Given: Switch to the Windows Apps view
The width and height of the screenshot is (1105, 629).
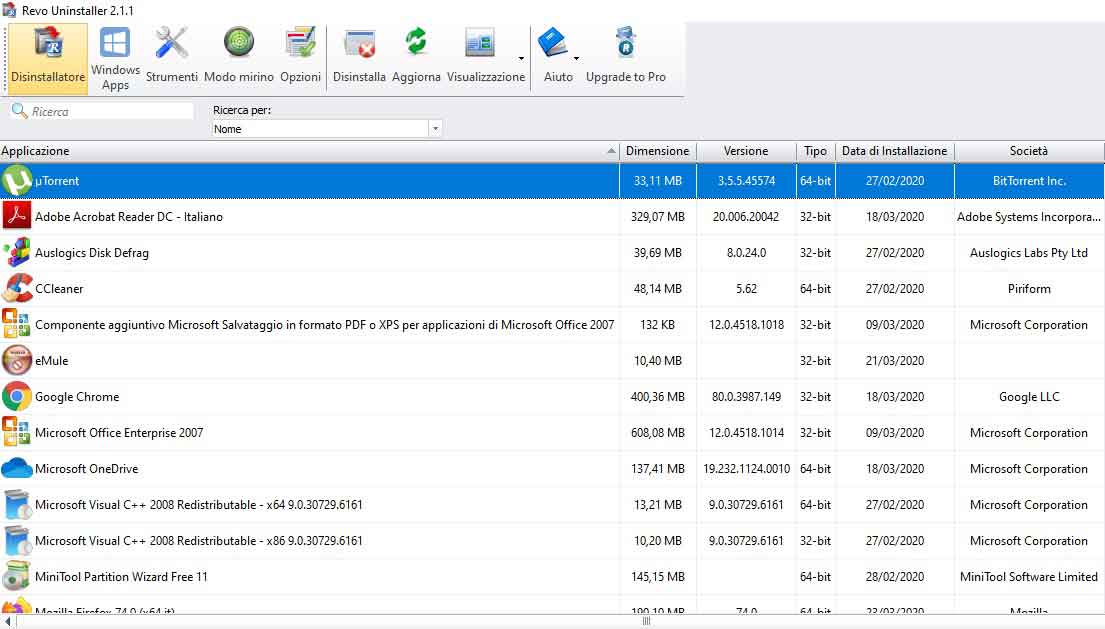Looking at the screenshot, I should tap(115, 58).
